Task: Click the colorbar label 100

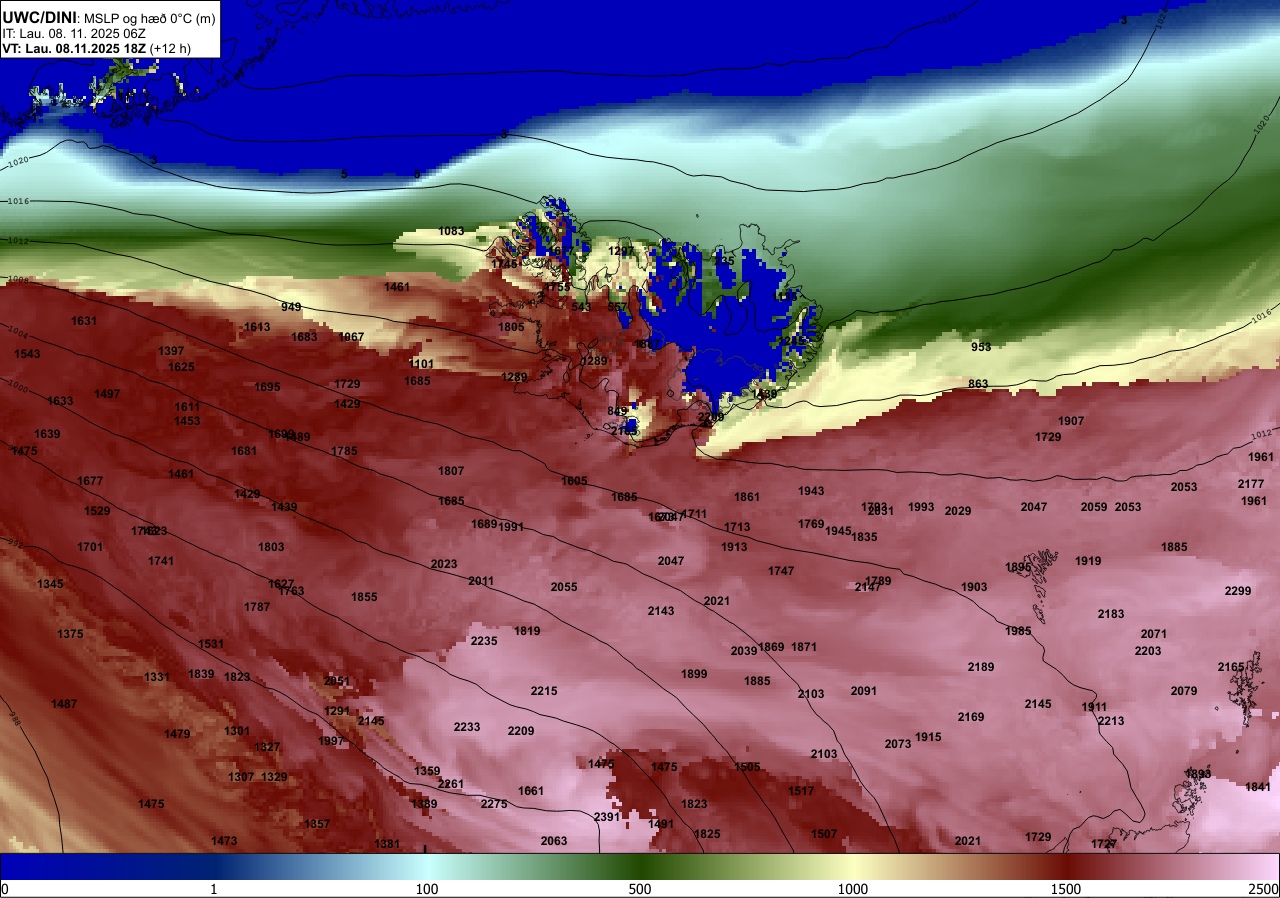Action: click(x=427, y=889)
